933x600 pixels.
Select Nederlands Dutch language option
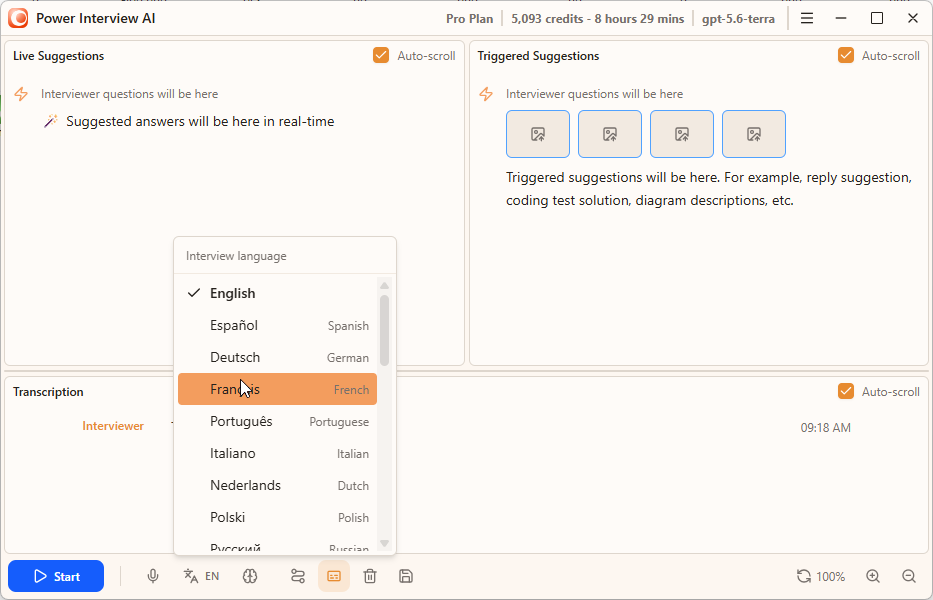tap(277, 486)
